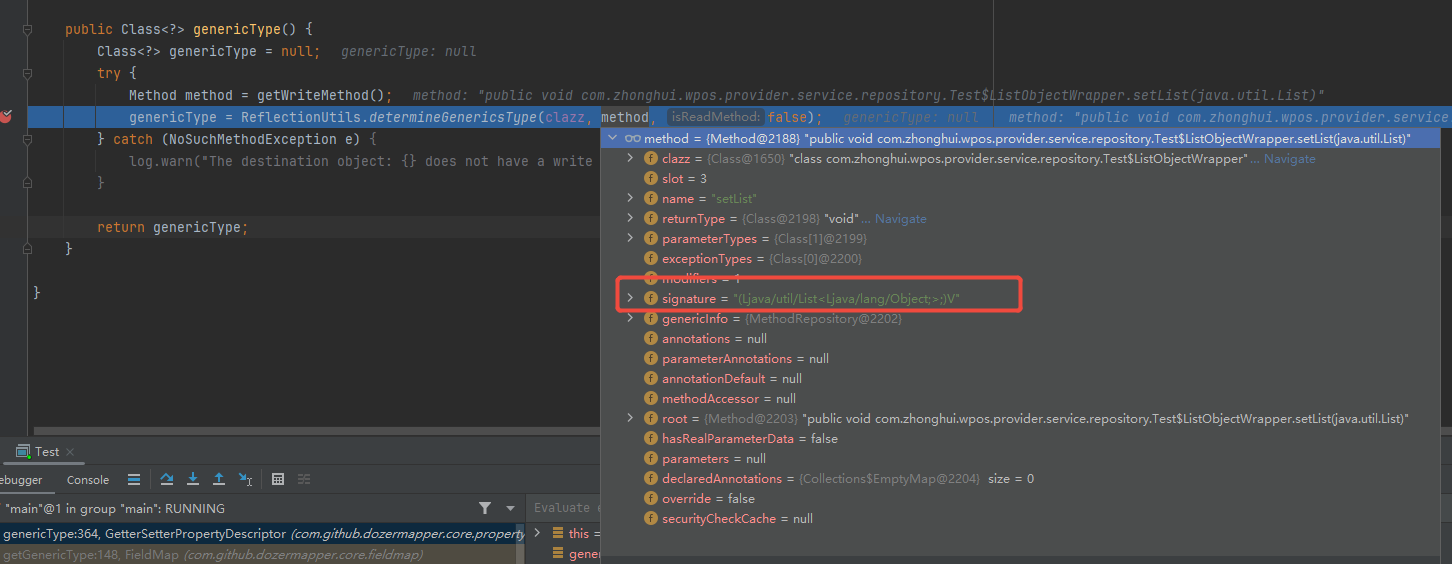Click the threads filter funnel icon

pos(485,508)
